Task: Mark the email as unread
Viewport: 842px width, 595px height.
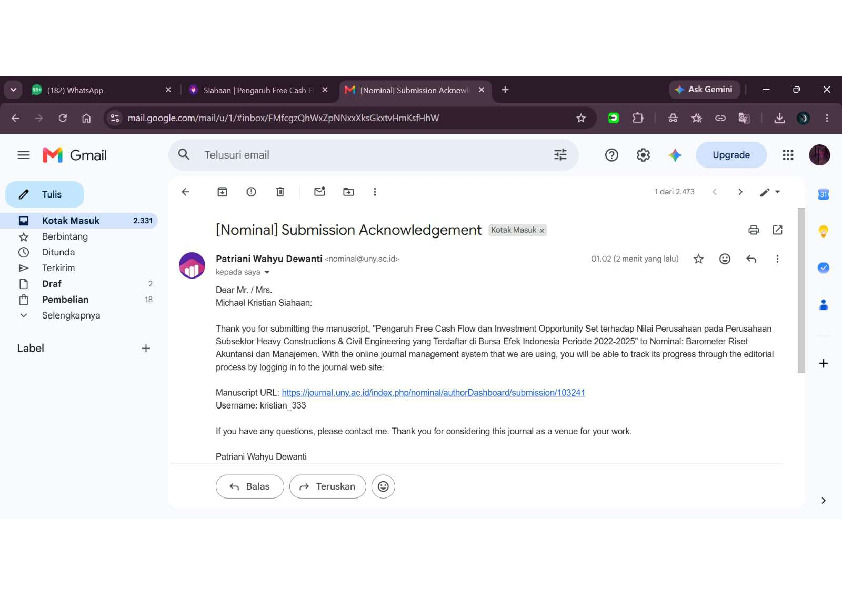Action: pos(320,192)
